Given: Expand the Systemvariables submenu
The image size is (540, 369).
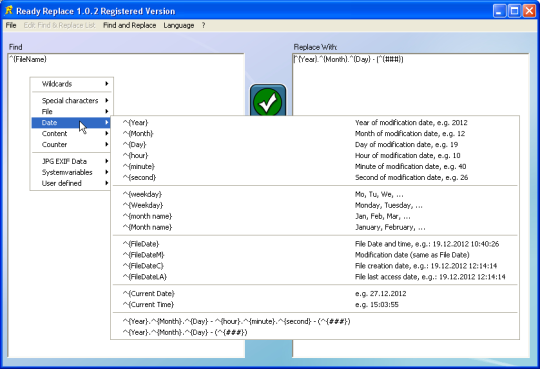Looking at the screenshot, I should tap(72, 172).
